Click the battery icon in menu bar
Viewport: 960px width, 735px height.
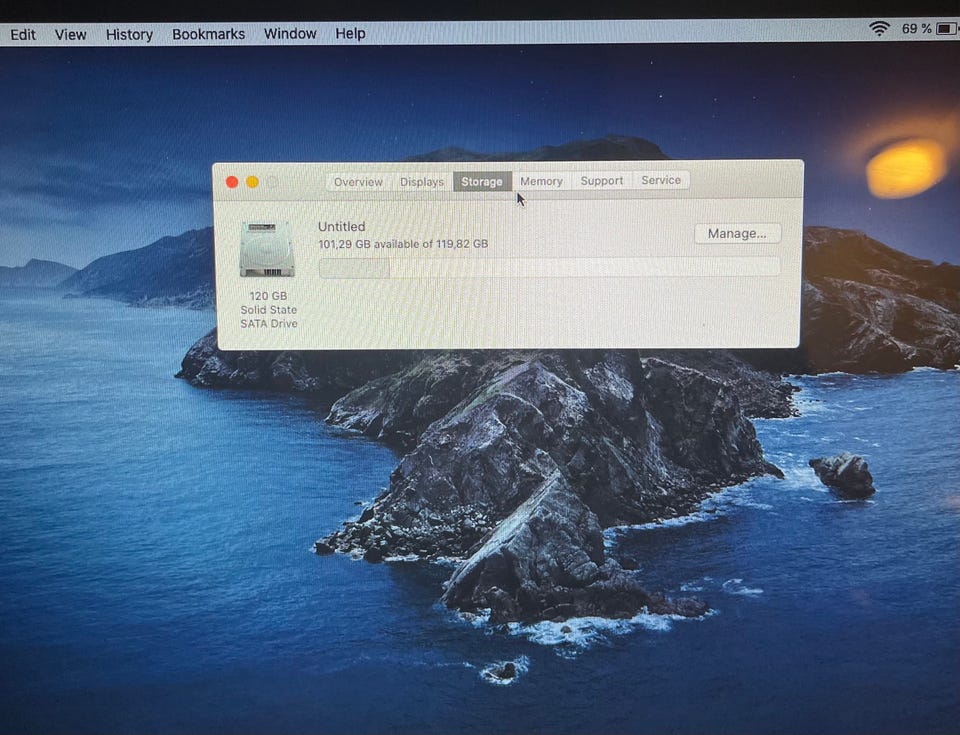click(946, 29)
